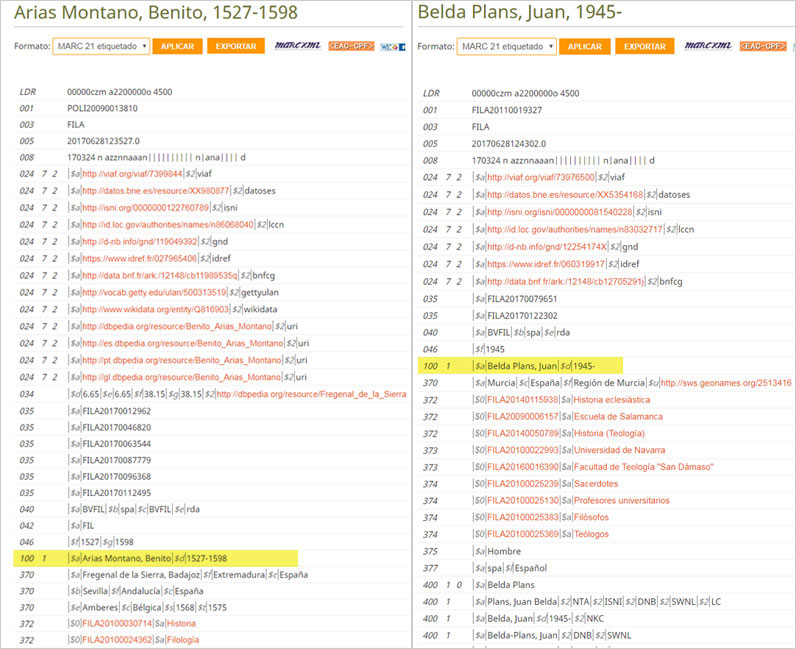Open d-nb.info/gnd/119049392 link

(x=140, y=241)
